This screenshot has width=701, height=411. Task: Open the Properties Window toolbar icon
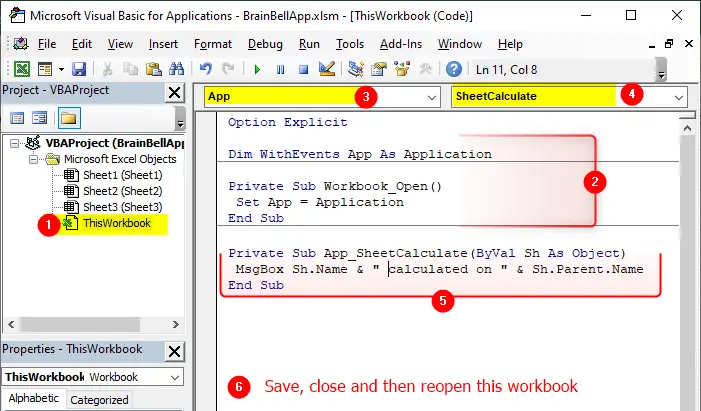[x=379, y=69]
